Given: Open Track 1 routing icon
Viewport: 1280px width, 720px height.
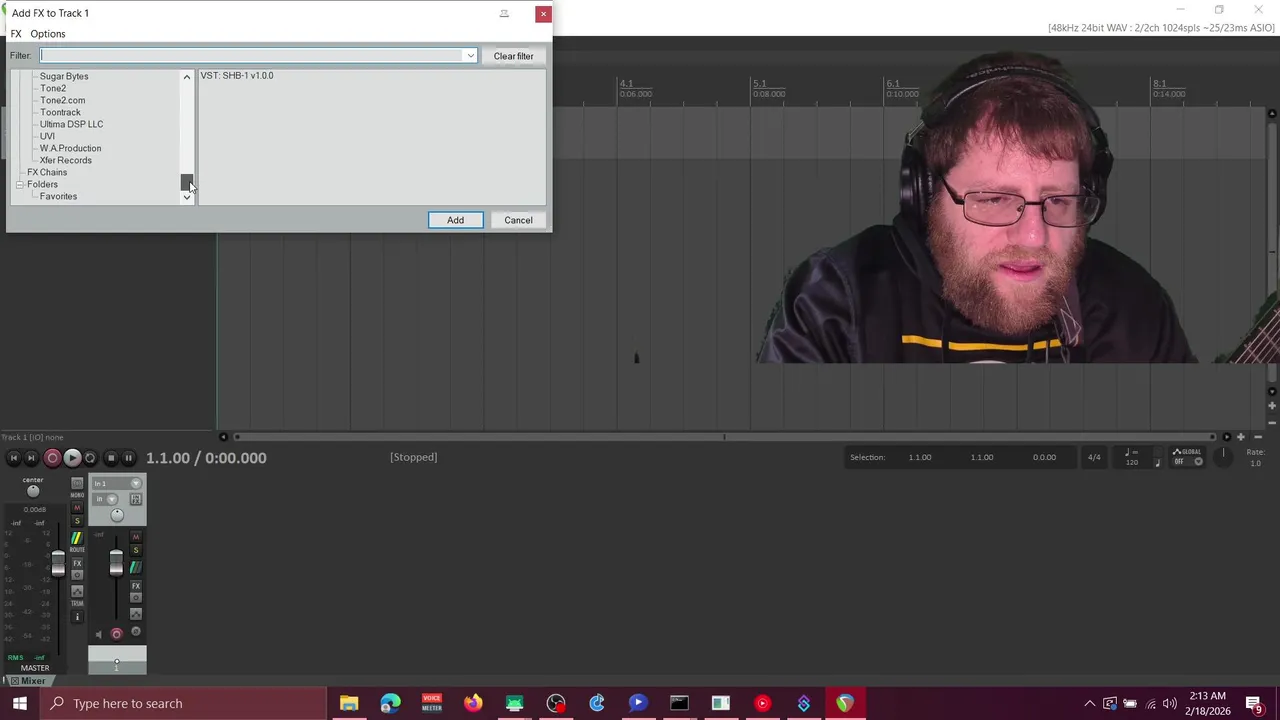Looking at the screenshot, I should (x=136, y=568).
